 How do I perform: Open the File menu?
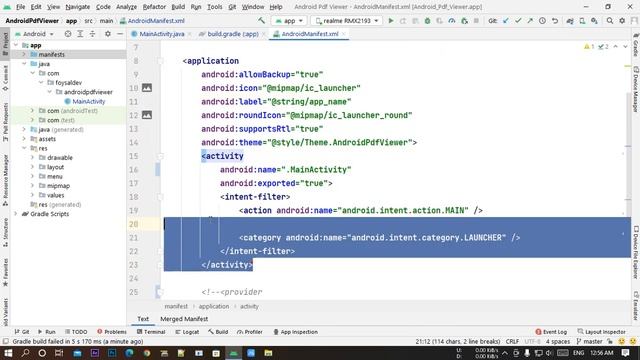[20, 7]
